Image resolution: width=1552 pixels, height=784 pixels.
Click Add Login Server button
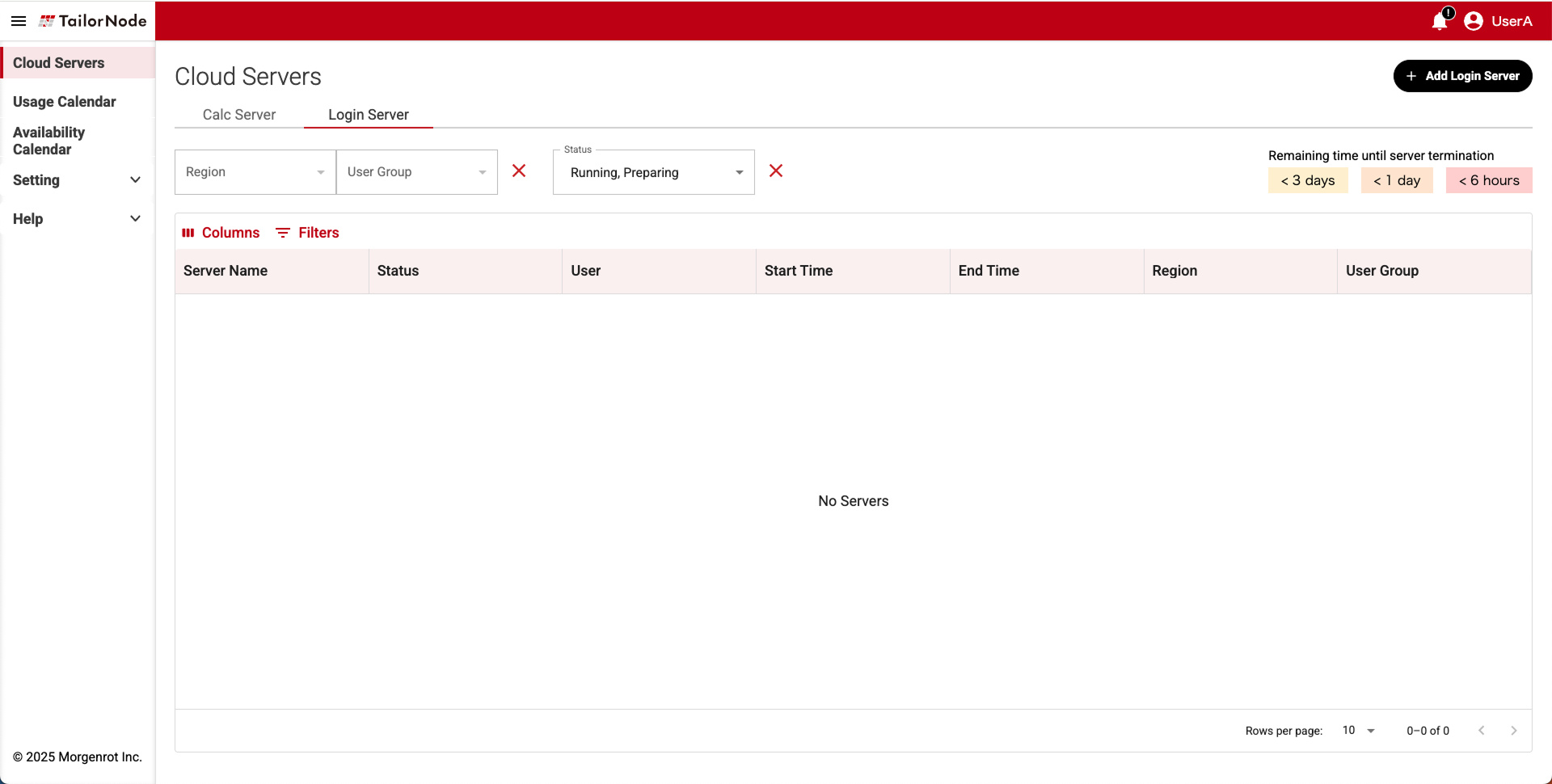1462,76
